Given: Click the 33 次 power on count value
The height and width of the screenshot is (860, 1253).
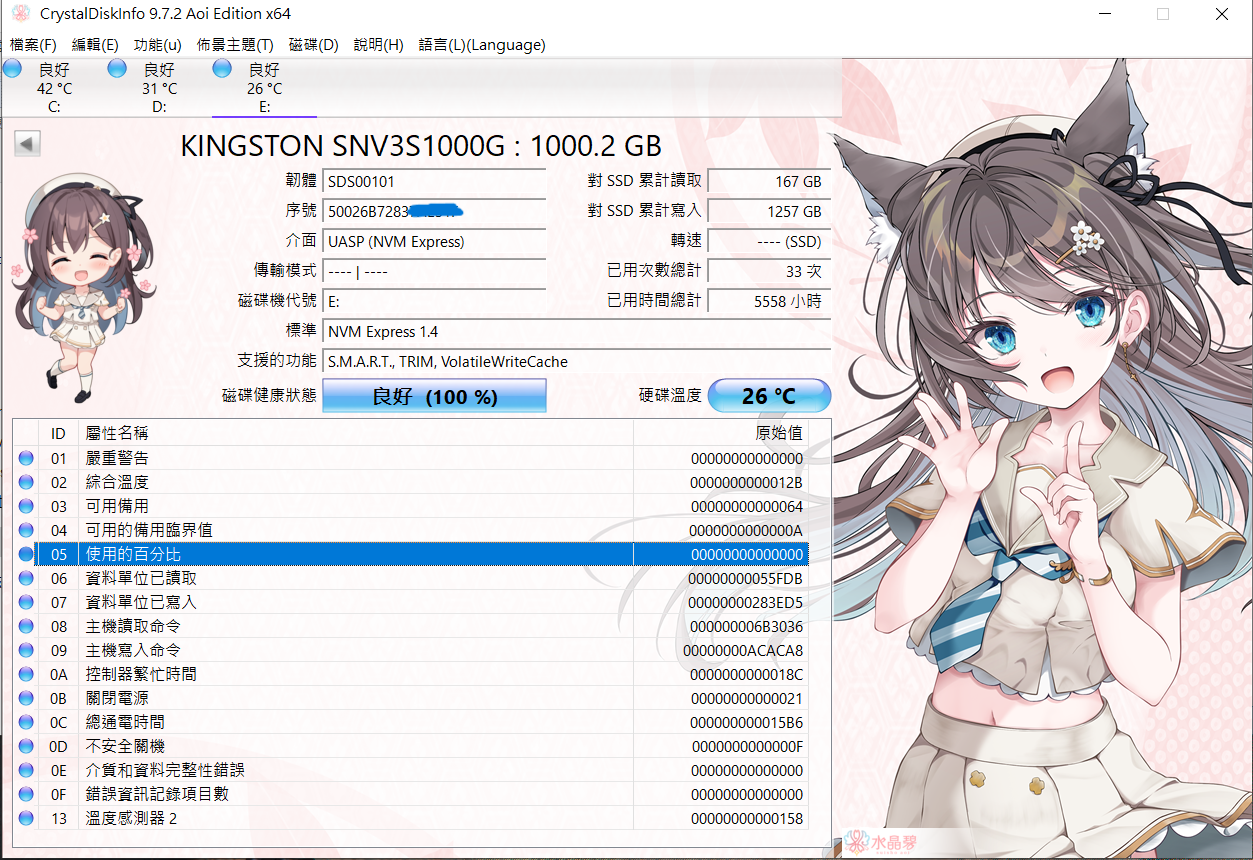Looking at the screenshot, I should 769,272.
